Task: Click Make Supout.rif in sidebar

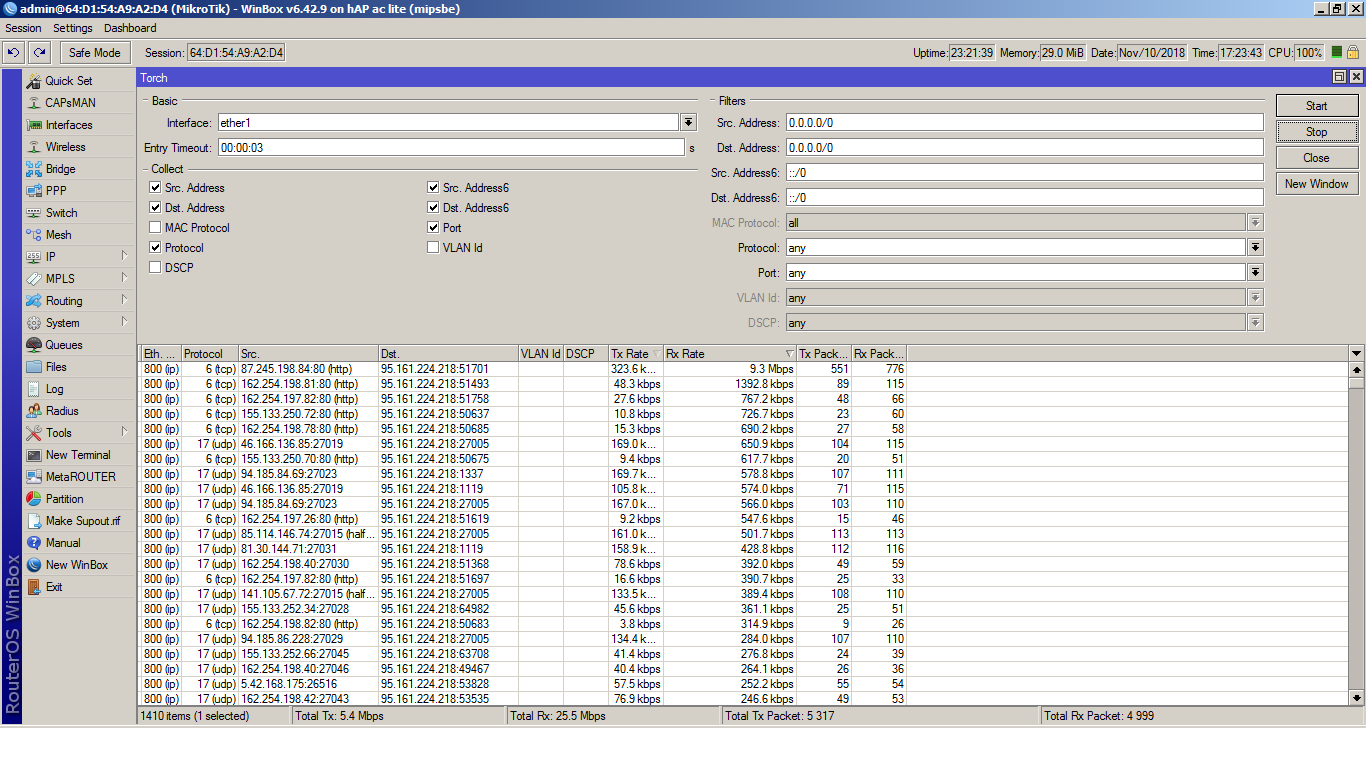Action: click(82, 521)
